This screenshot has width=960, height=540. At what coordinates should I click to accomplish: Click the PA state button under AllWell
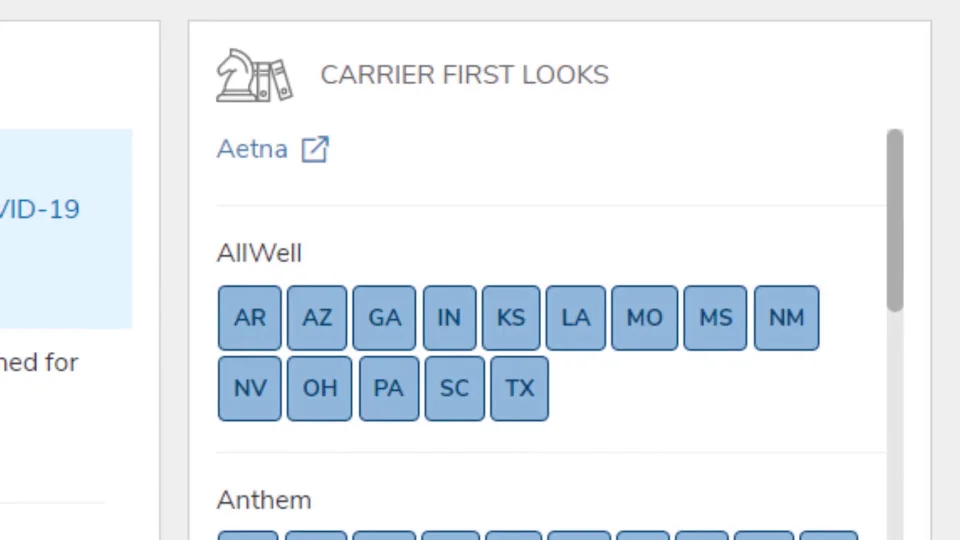point(388,388)
